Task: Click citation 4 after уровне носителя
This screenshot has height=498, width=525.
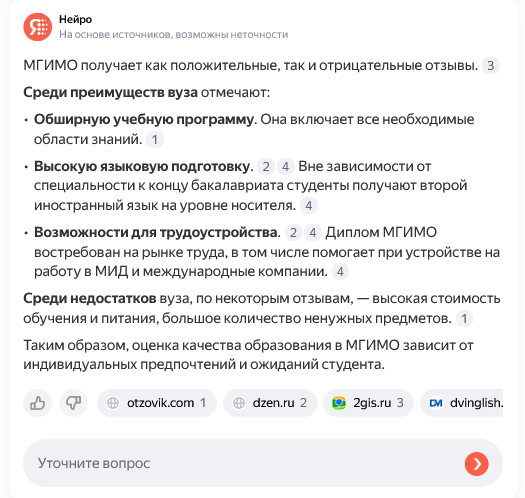Action: [x=309, y=206]
